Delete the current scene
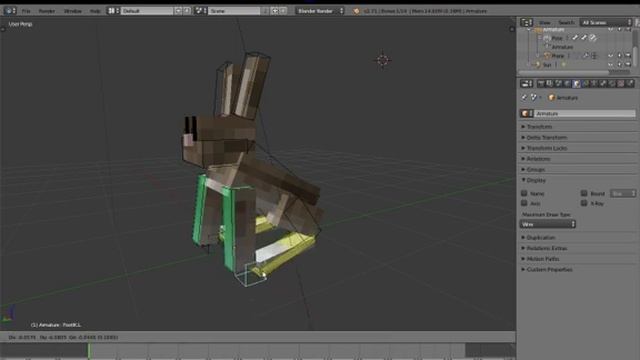 tap(283, 11)
